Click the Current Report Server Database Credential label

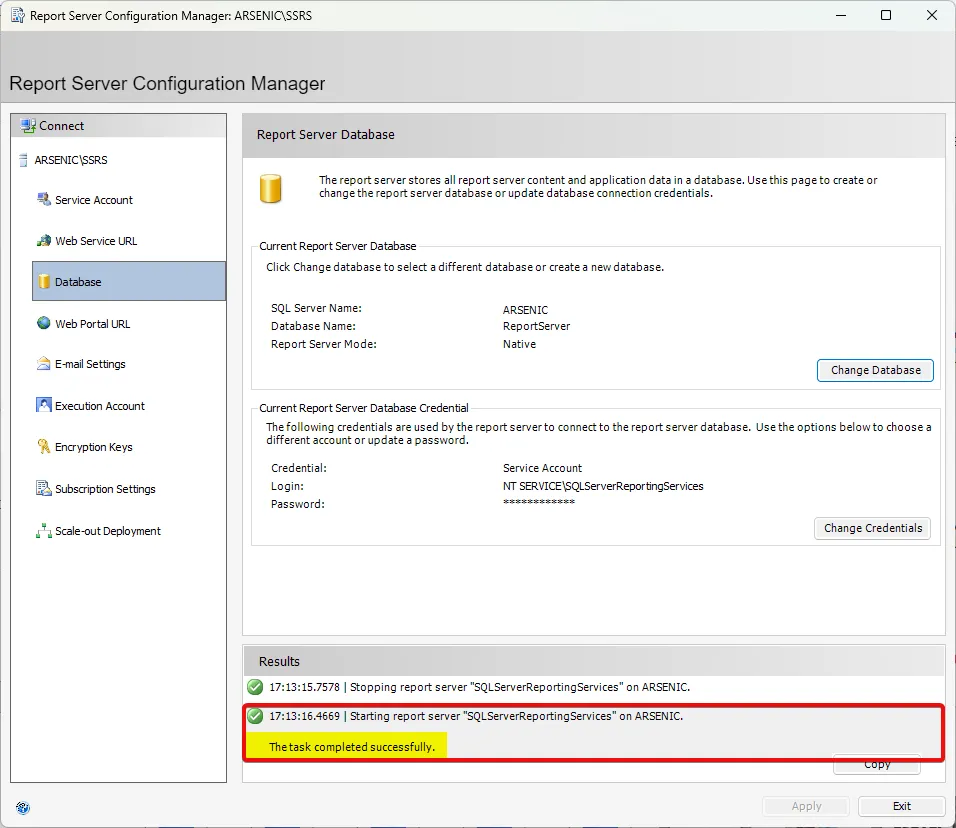point(364,408)
